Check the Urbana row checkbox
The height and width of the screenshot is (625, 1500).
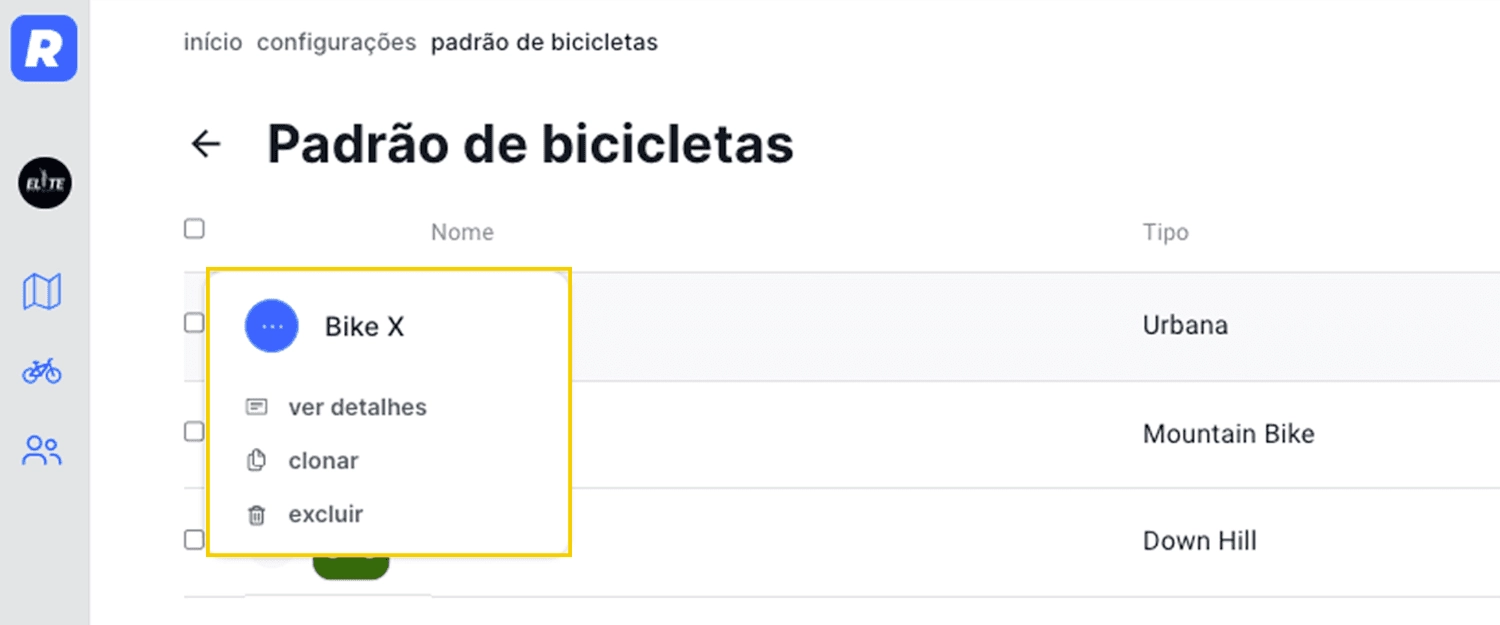(194, 323)
